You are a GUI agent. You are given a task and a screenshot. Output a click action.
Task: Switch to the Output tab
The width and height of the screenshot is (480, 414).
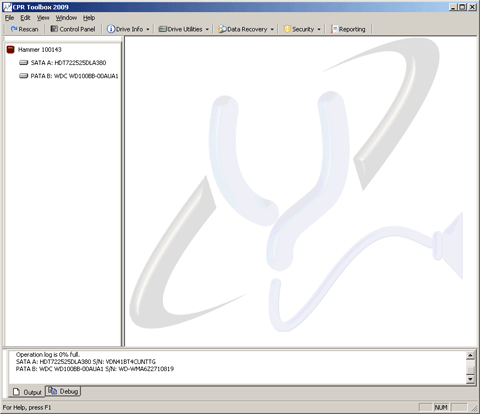(x=27, y=392)
